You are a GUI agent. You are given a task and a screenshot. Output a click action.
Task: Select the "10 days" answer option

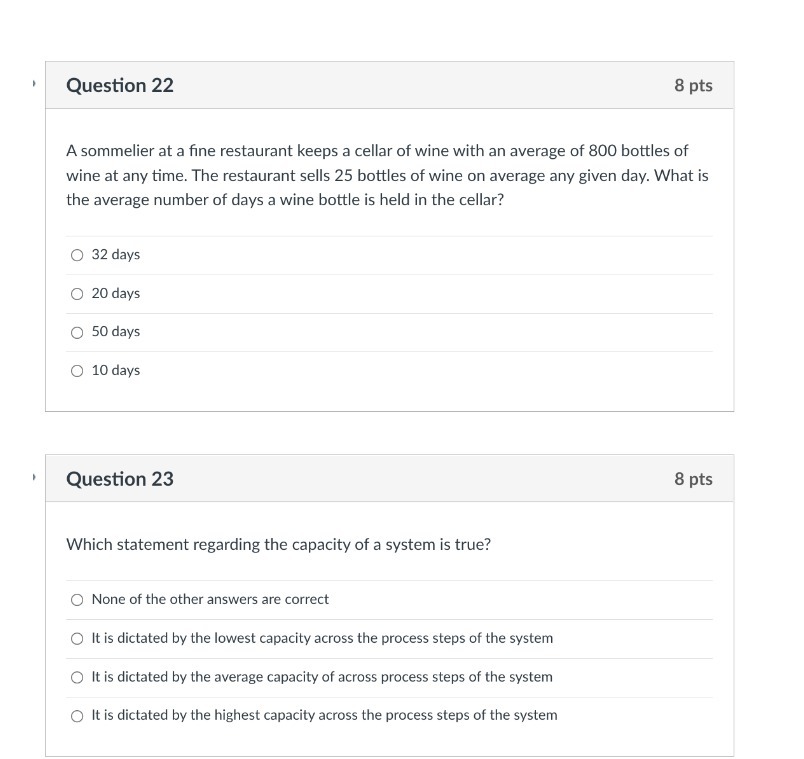77,370
